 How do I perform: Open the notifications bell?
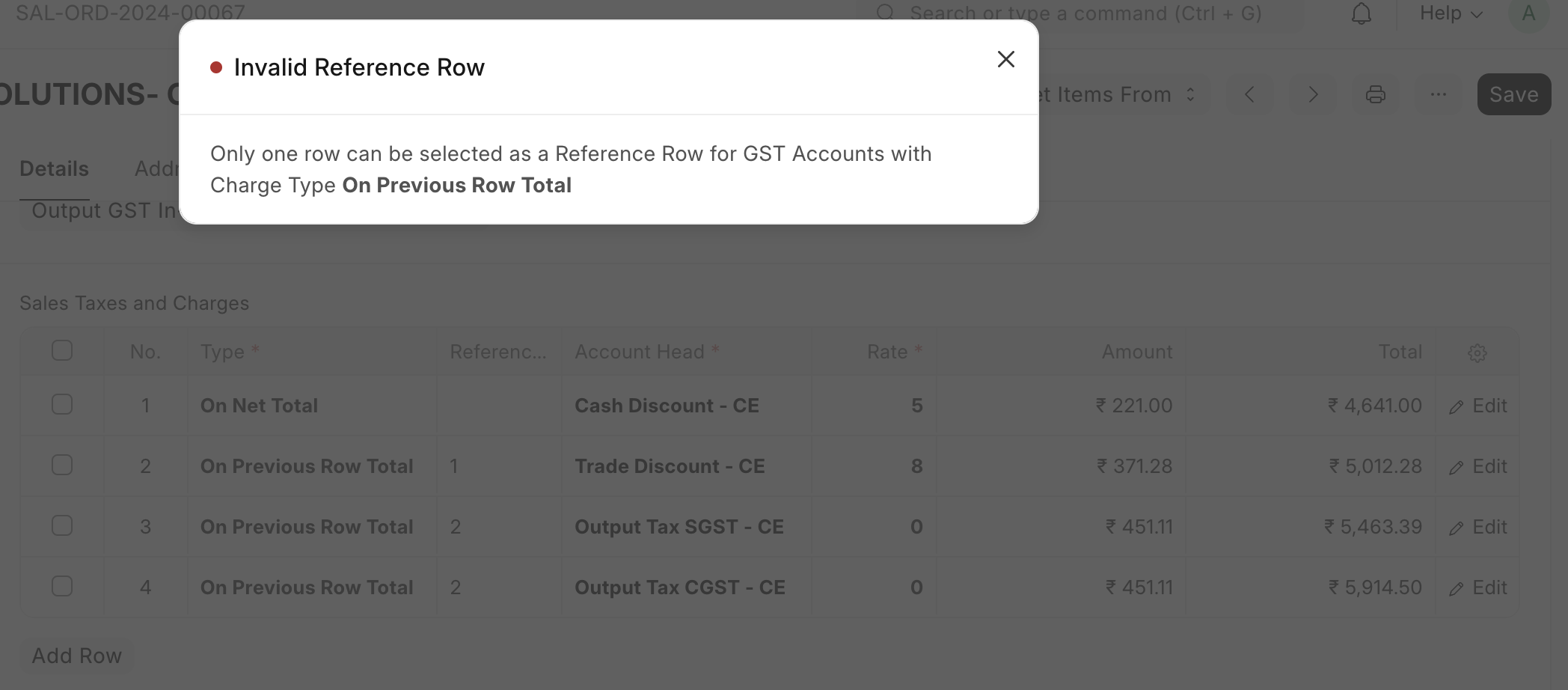(x=1361, y=14)
